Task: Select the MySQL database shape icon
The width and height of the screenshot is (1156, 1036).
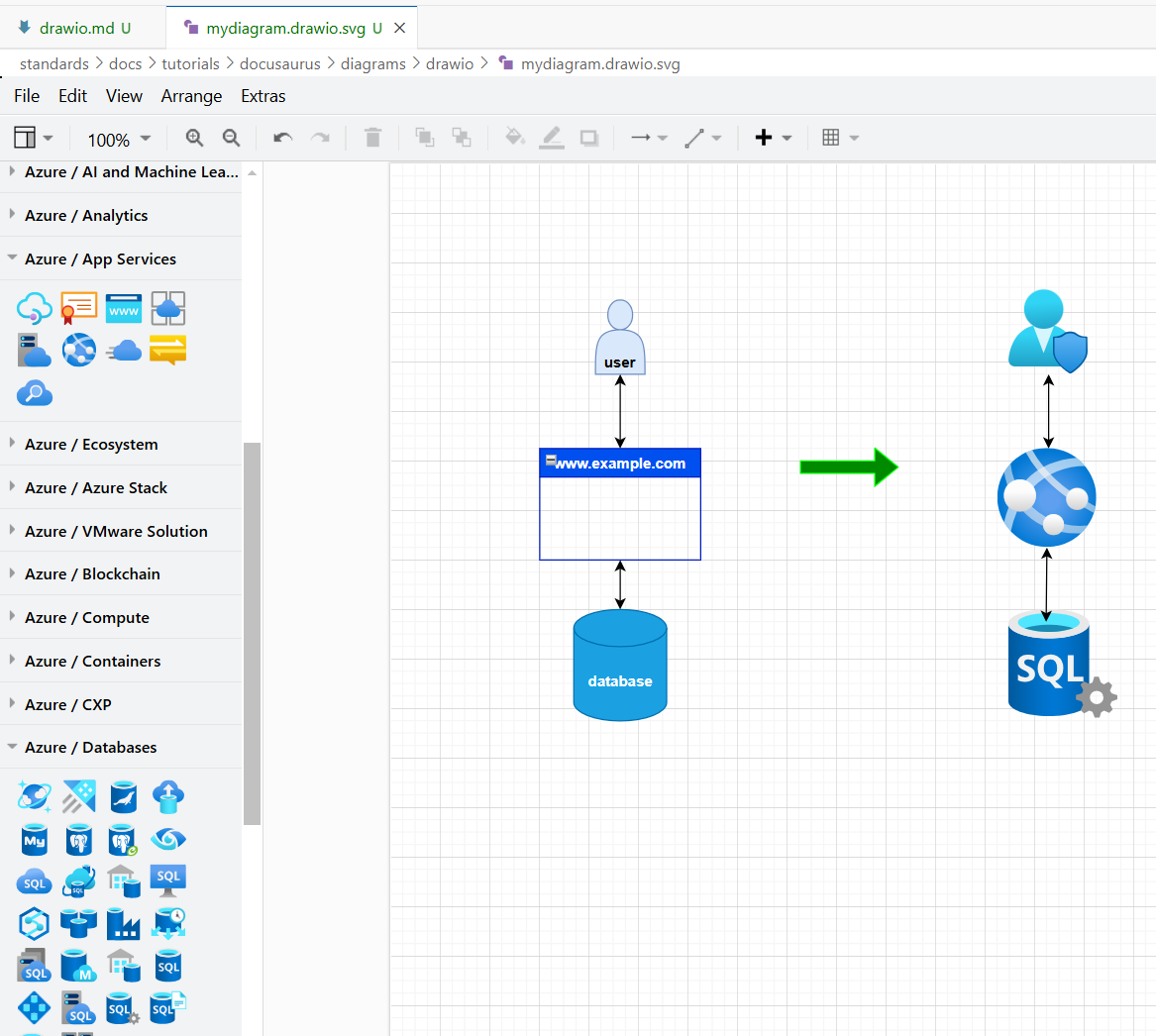Action: [x=35, y=840]
